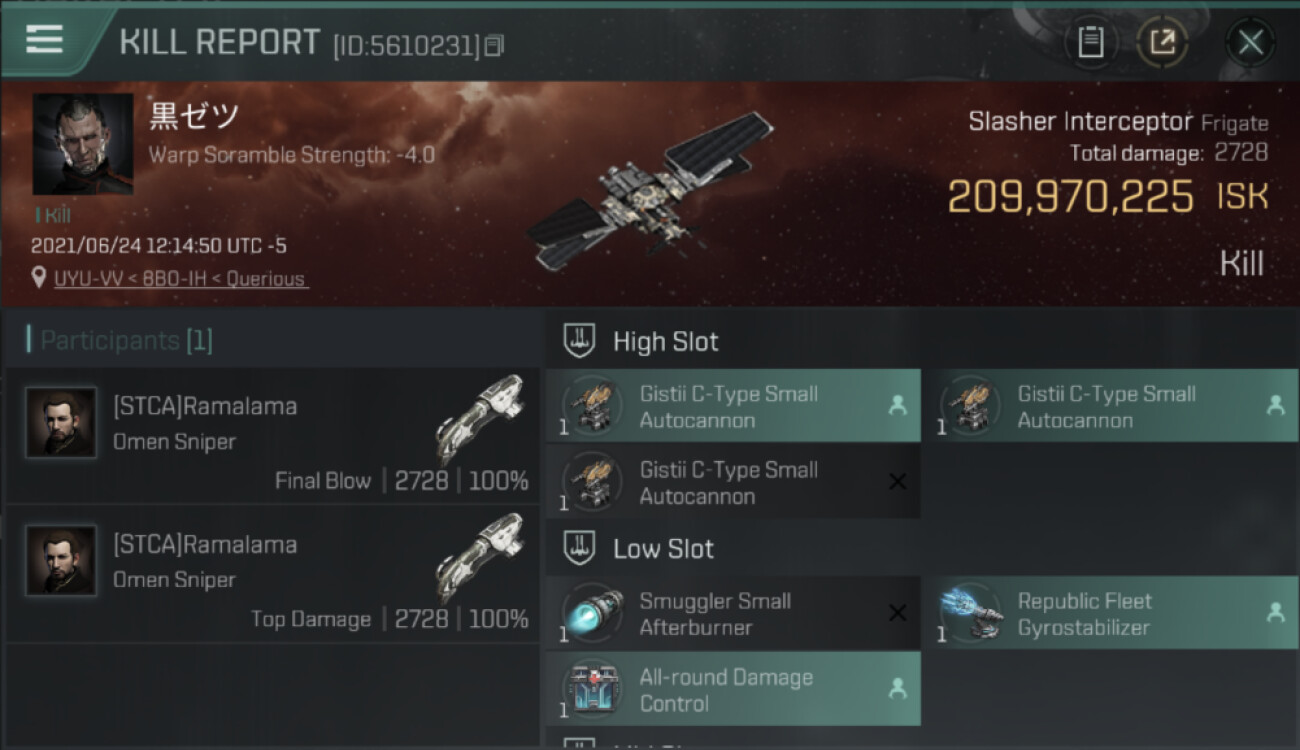Screen dimensions: 1300x750
Task: Select the destroyed Gistii Autocannon with X
Action: coord(733,483)
